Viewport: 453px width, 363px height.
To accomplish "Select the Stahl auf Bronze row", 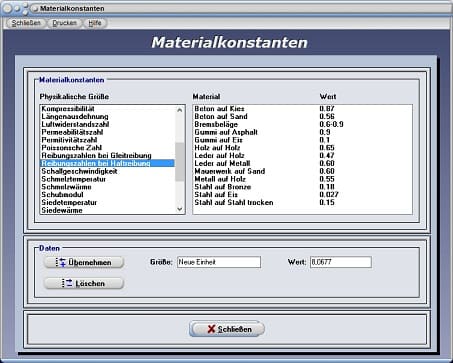I will (x=302, y=187).
